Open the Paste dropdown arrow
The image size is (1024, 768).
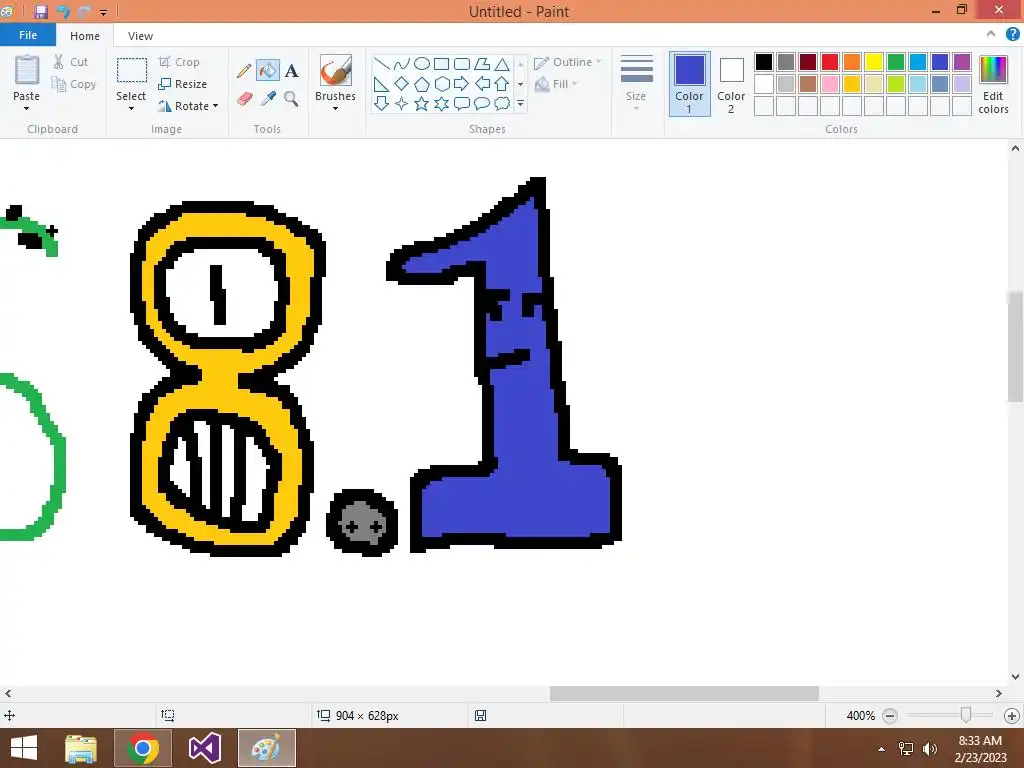(x=27, y=108)
